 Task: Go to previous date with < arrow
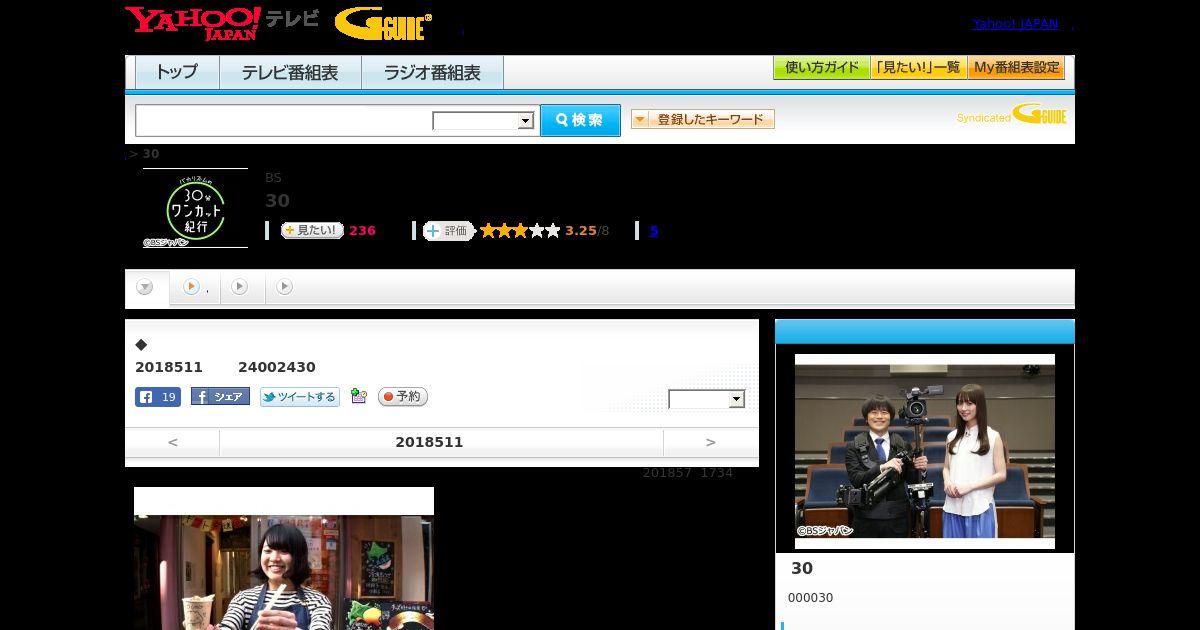172,442
